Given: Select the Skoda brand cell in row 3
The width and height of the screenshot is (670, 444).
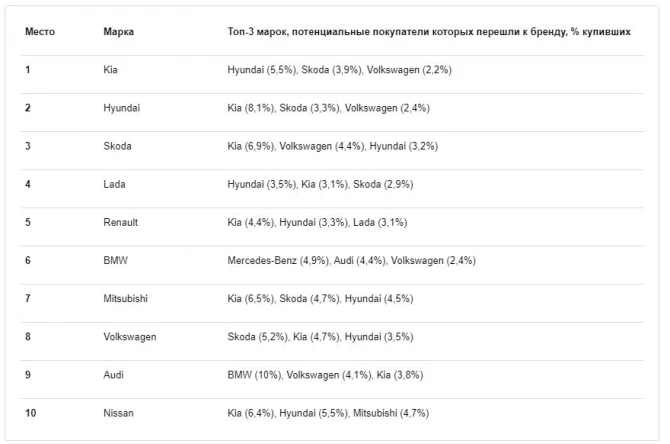Looking at the screenshot, I should 117,146.
